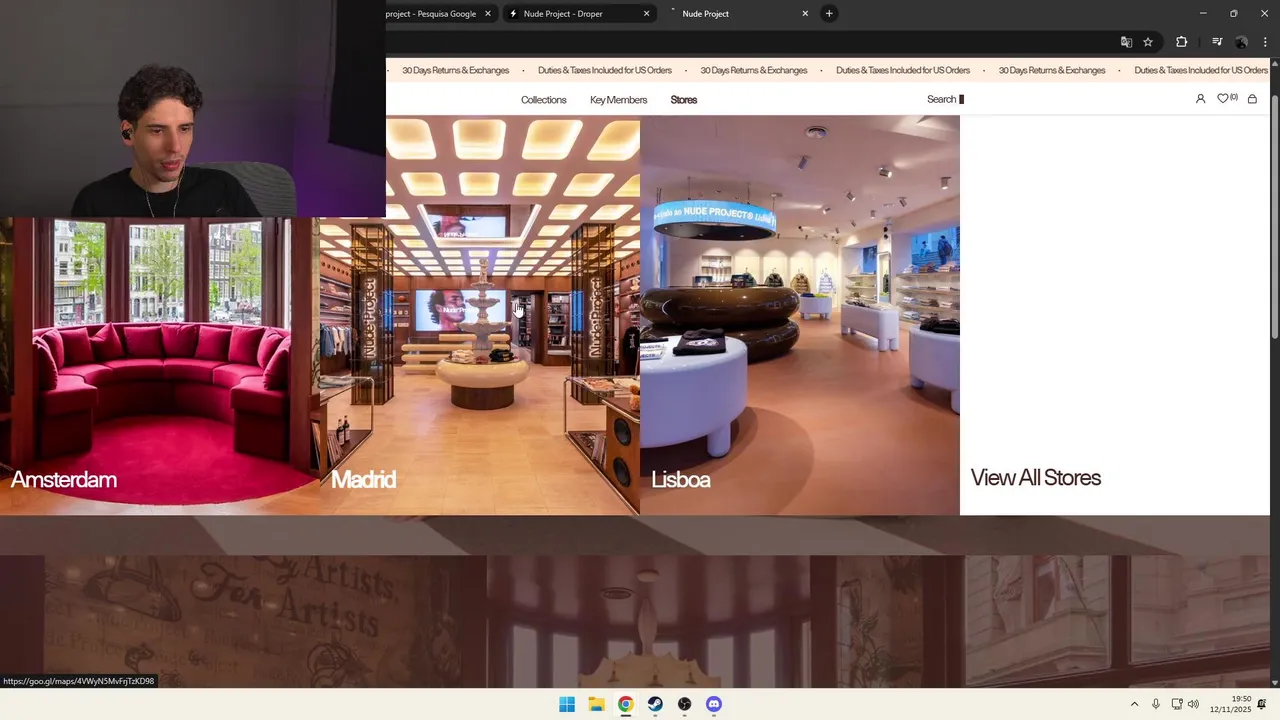Show hidden system tray icons chevron
This screenshot has width=1280, height=720.
coord(1134,704)
